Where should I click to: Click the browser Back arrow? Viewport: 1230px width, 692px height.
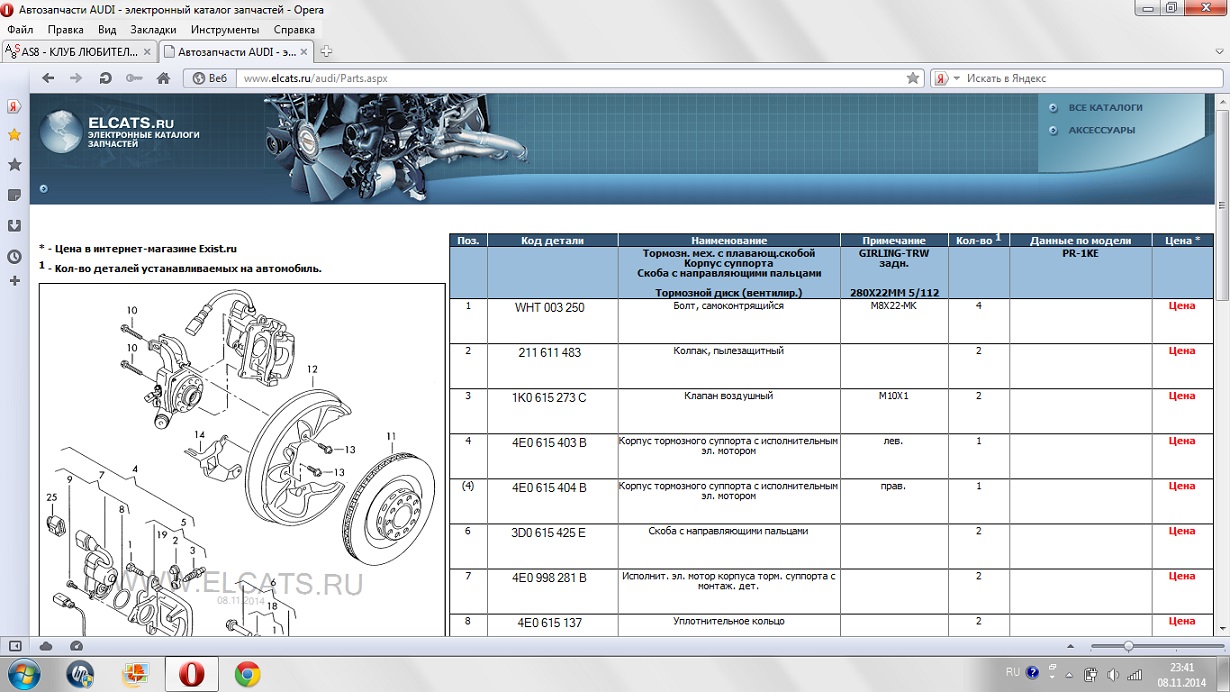pos(48,78)
